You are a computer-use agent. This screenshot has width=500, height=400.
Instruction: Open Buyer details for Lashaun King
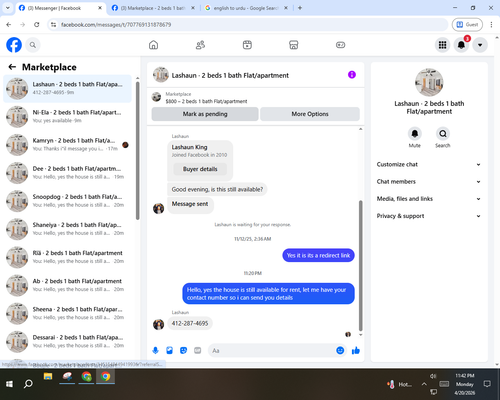200,169
